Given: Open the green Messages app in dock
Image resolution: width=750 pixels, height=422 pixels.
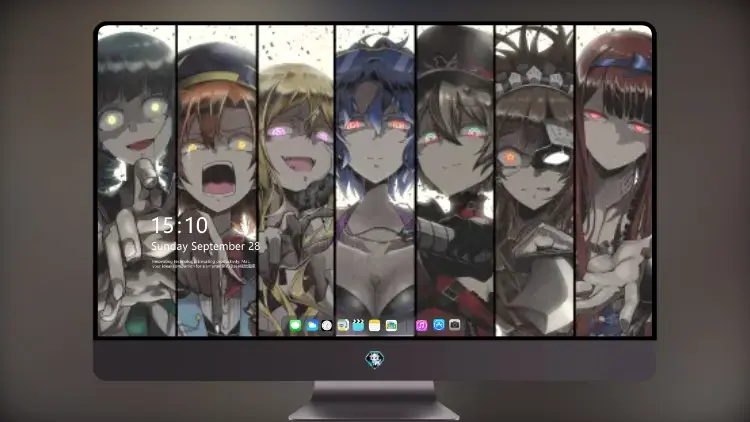Looking at the screenshot, I should [x=295, y=325].
